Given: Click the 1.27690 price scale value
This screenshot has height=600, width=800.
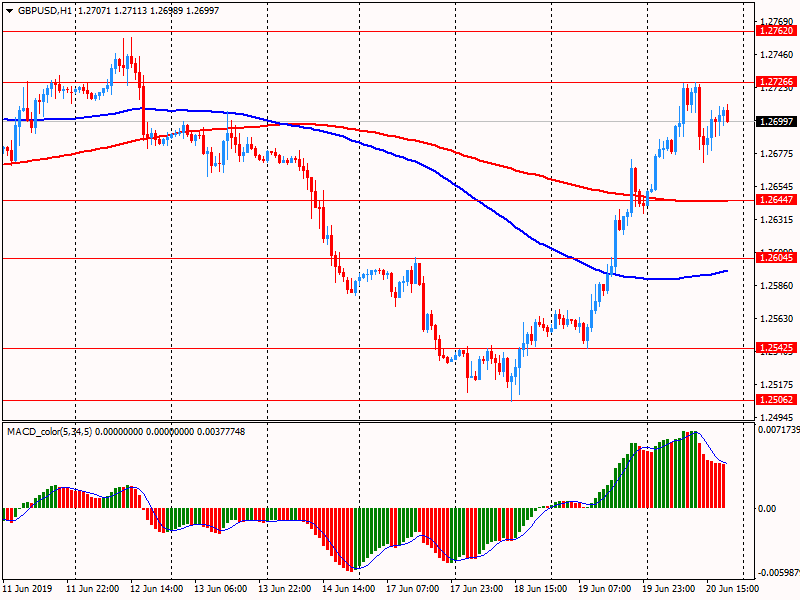Looking at the screenshot, I should point(777,22).
